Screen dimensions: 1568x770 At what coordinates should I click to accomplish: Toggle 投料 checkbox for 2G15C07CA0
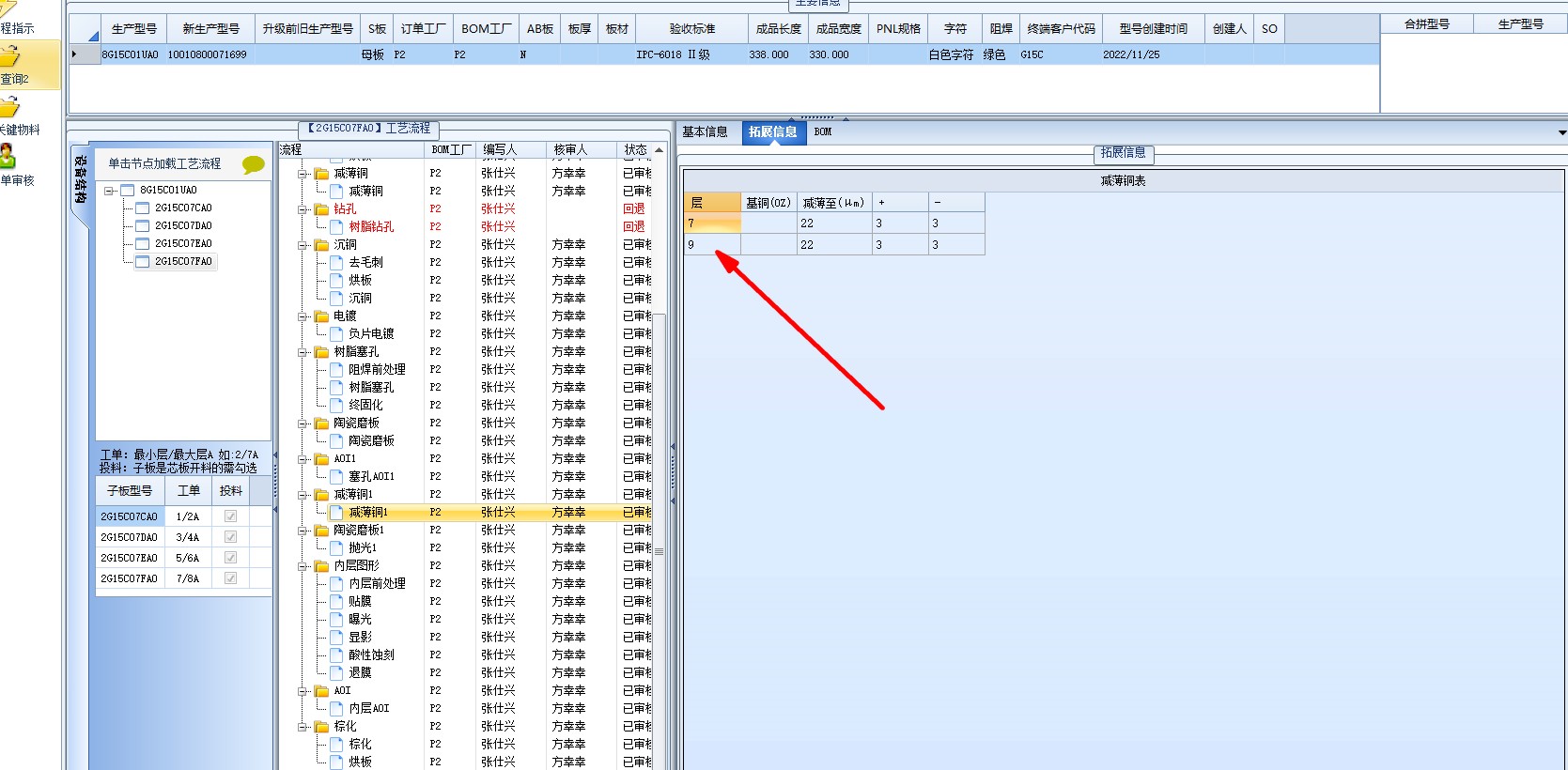coord(230,516)
